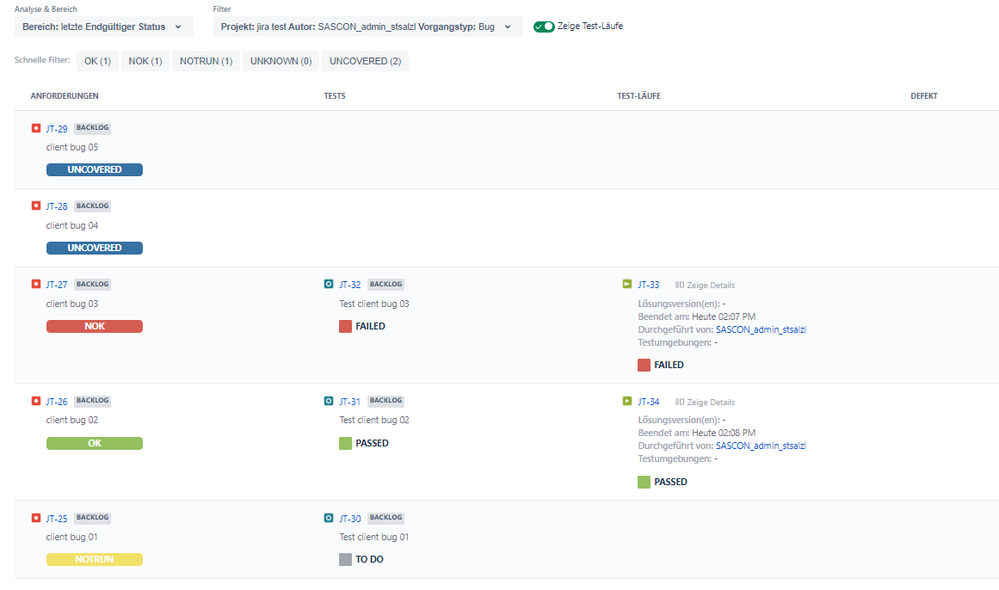Click the UNCOVERED badge under client bug 04
The width and height of the screenshot is (999, 590).
pos(94,248)
